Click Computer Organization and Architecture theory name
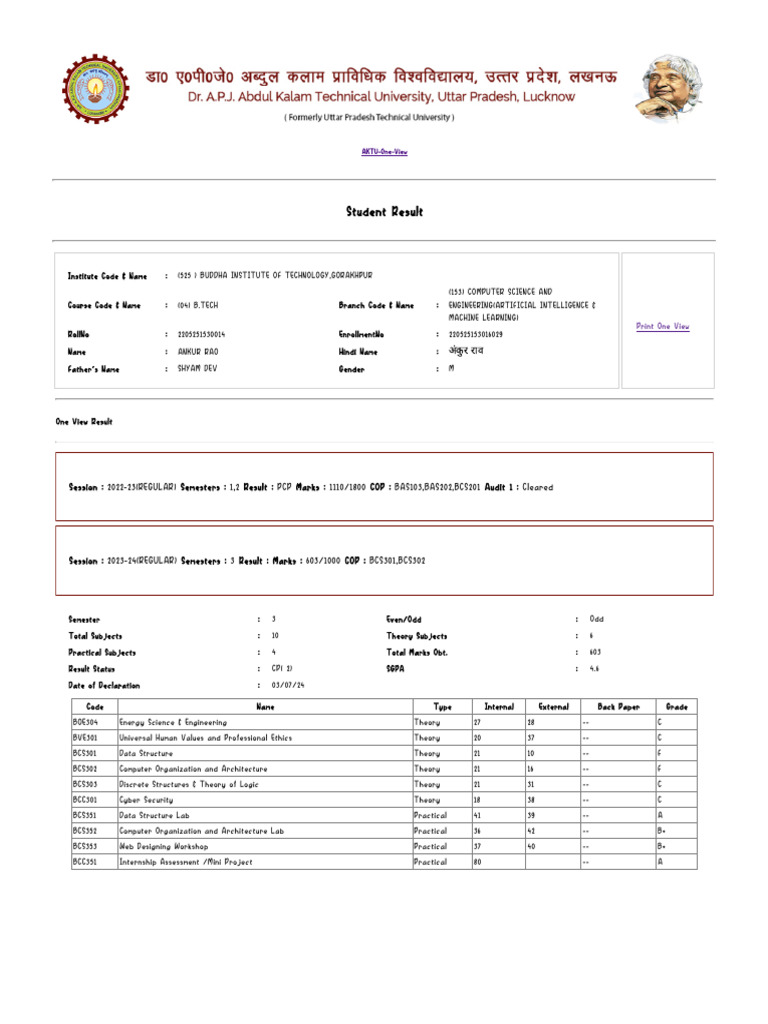Viewport: 768px width, 1024px height. pos(193,769)
